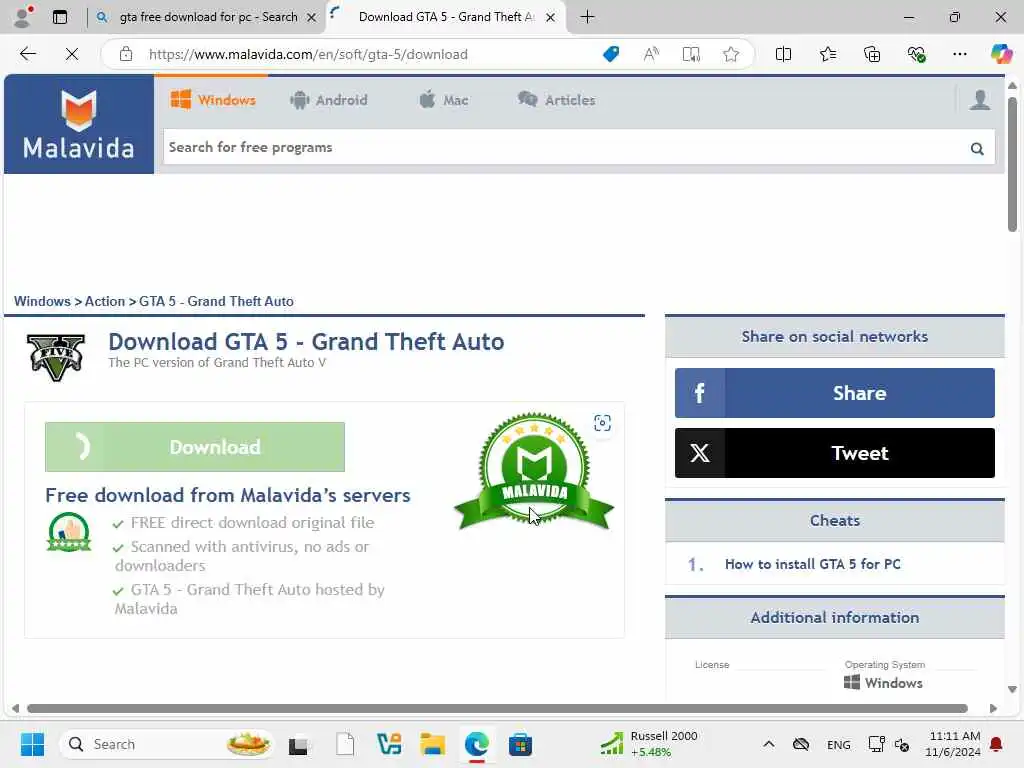Open the Articles section tab
The width and height of the screenshot is (1024, 768).
click(556, 100)
